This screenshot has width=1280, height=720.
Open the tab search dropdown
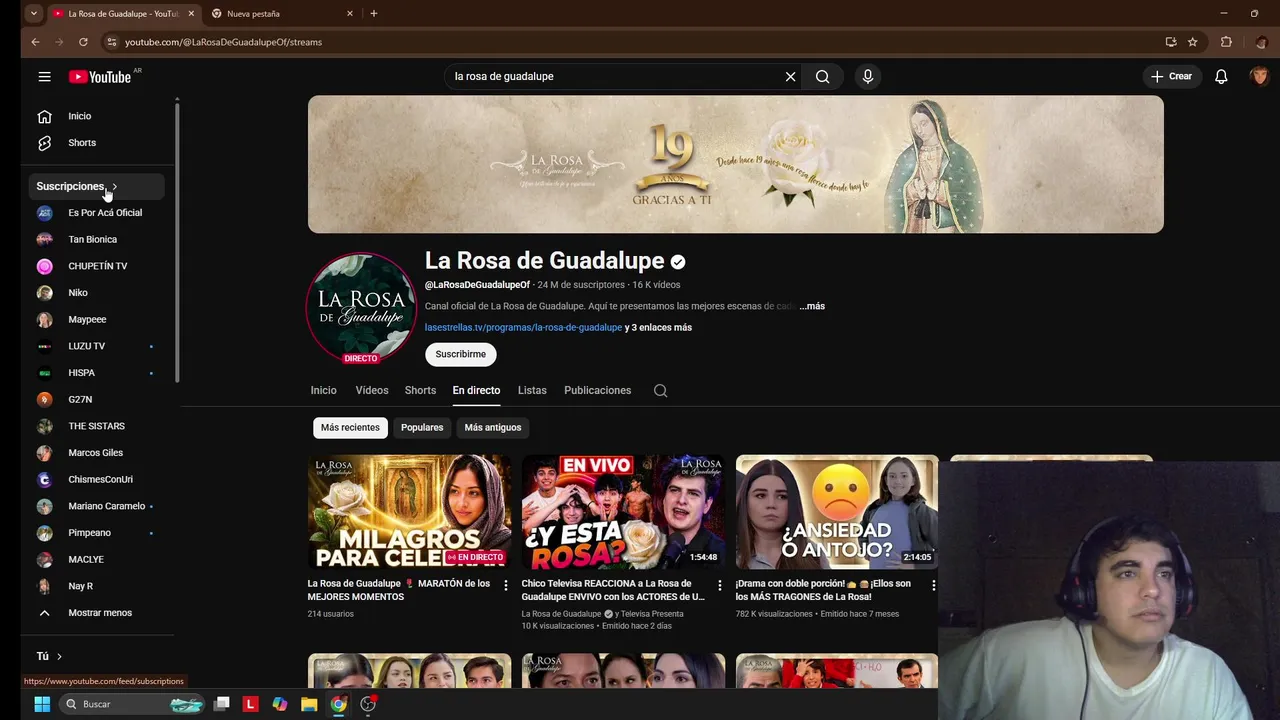click(34, 14)
